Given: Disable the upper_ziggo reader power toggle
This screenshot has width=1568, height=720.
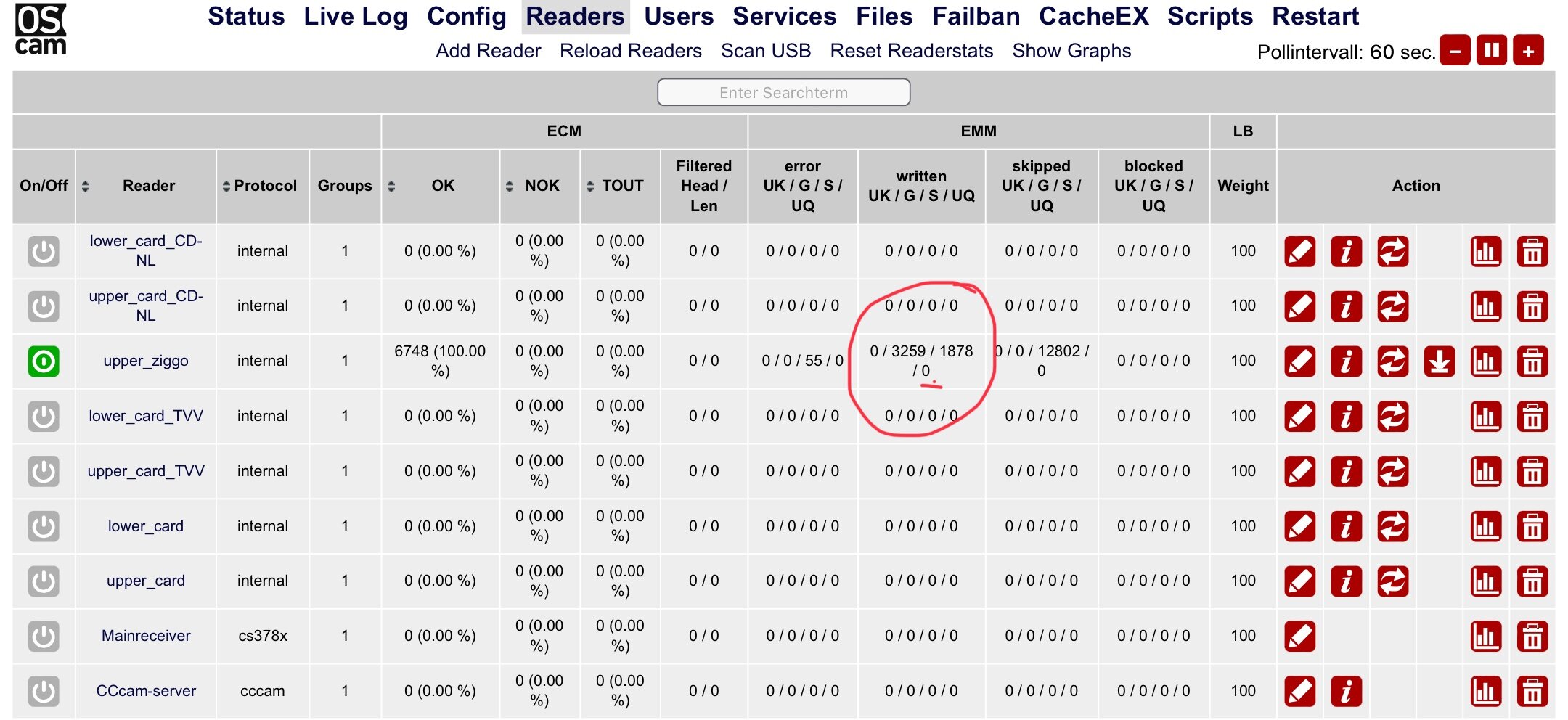Looking at the screenshot, I should (x=44, y=361).
